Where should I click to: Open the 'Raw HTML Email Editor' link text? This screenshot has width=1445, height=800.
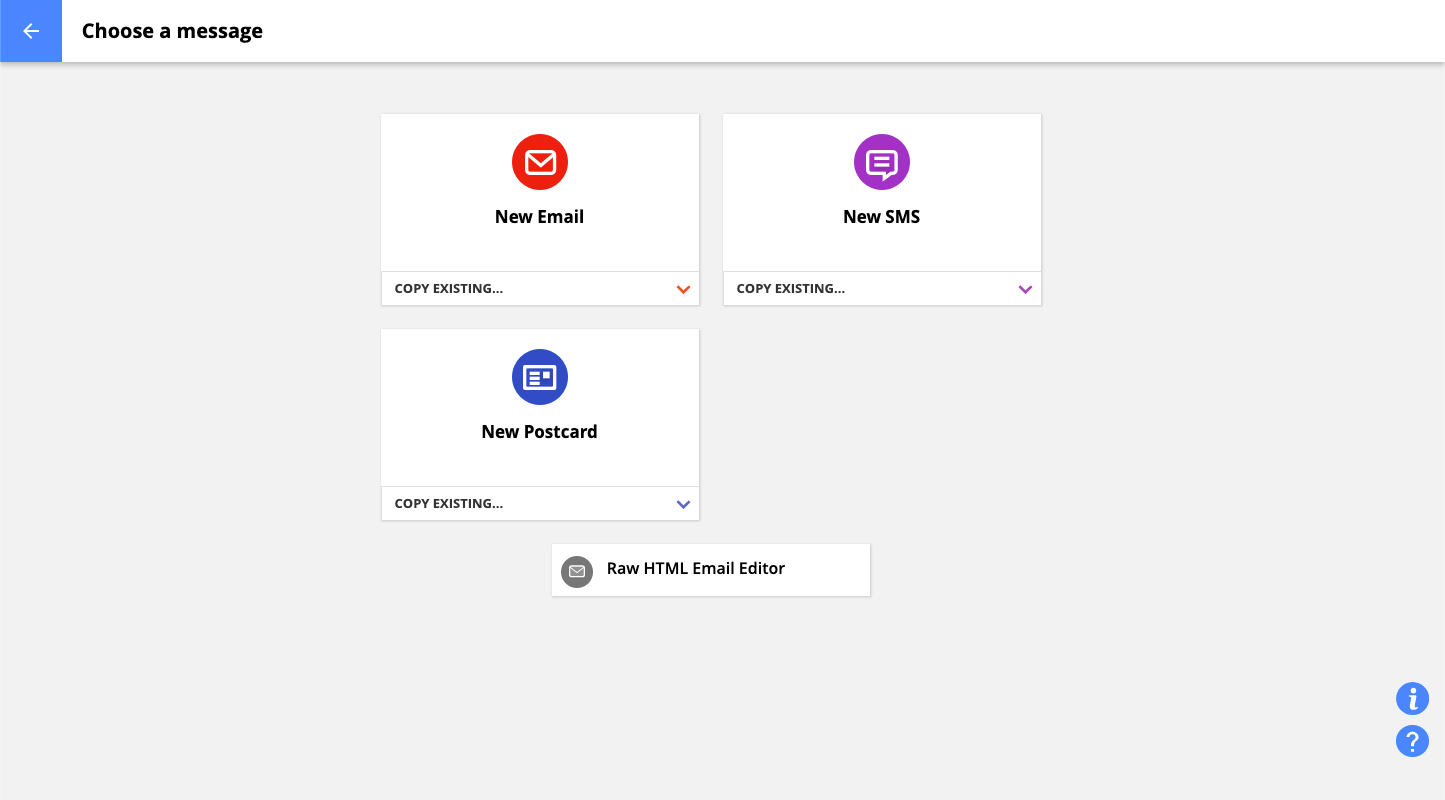pos(695,569)
